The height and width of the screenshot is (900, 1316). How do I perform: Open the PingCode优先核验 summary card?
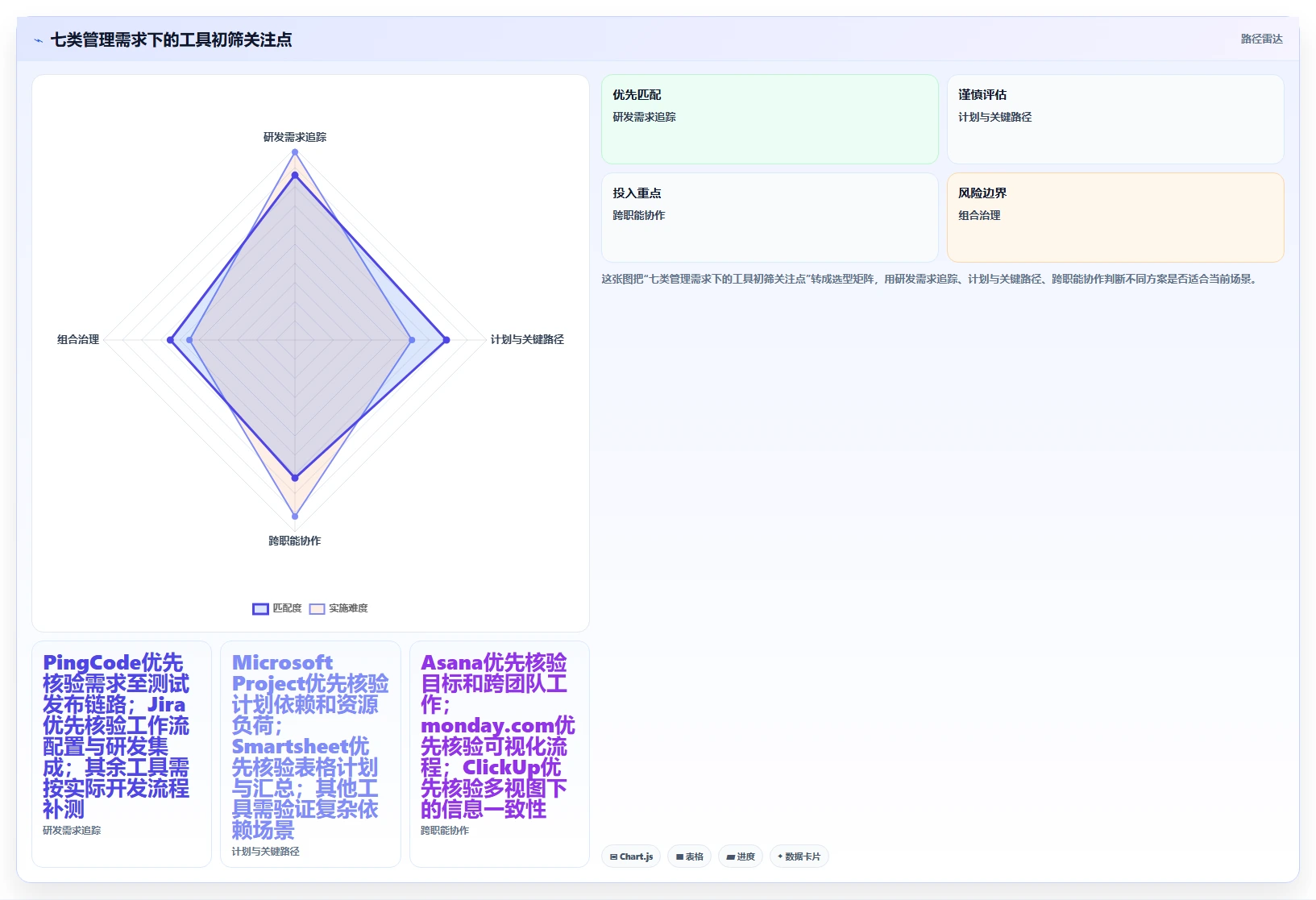[122, 754]
